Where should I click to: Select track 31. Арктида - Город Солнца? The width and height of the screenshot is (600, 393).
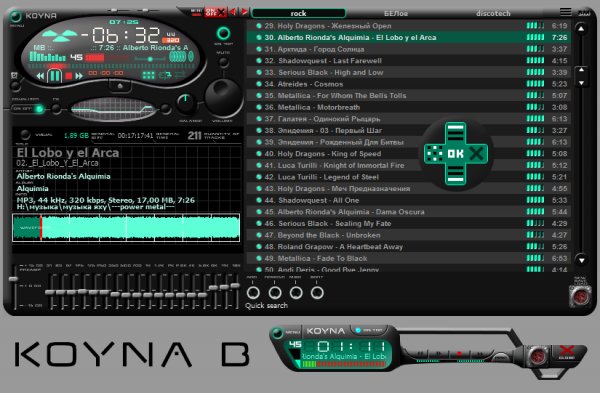point(408,49)
